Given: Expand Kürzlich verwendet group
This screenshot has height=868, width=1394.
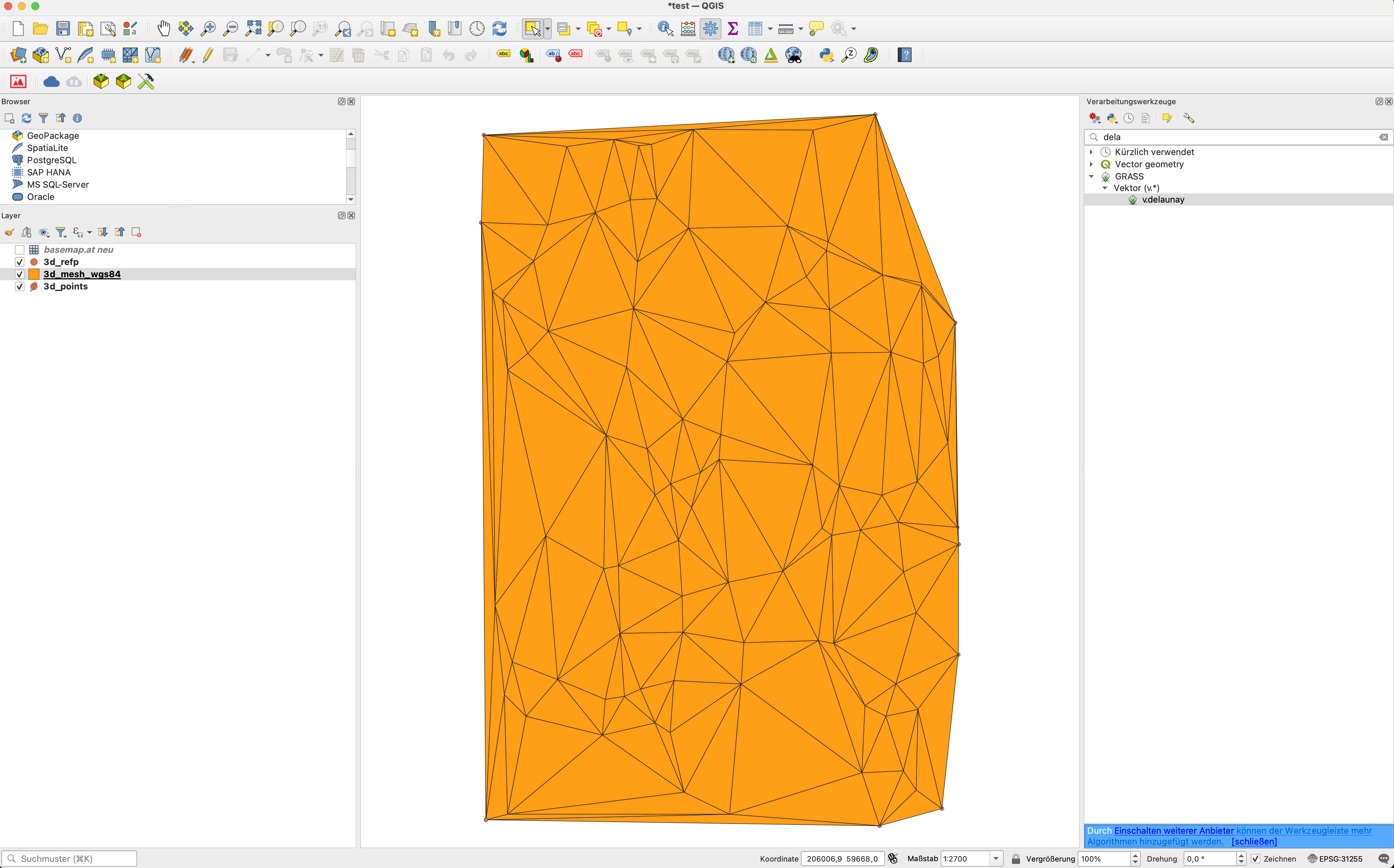Looking at the screenshot, I should click(x=1091, y=152).
